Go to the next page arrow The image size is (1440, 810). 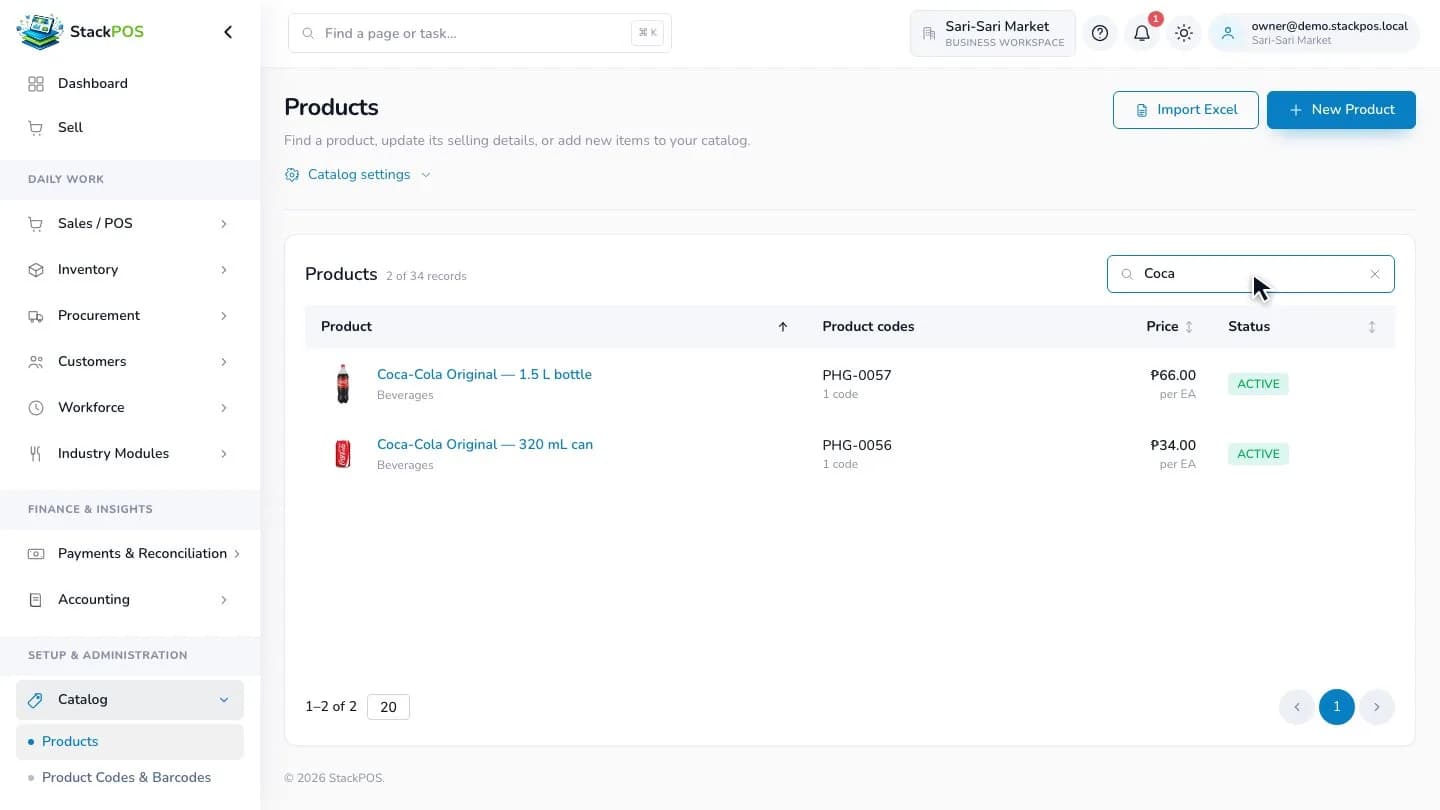[1377, 707]
